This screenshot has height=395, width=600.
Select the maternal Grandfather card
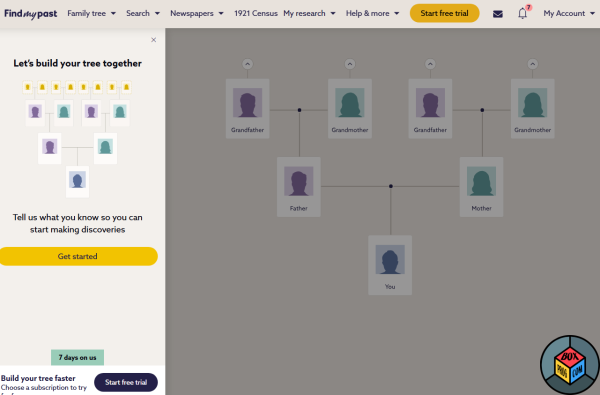pyautogui.click(x=430, y=109)
